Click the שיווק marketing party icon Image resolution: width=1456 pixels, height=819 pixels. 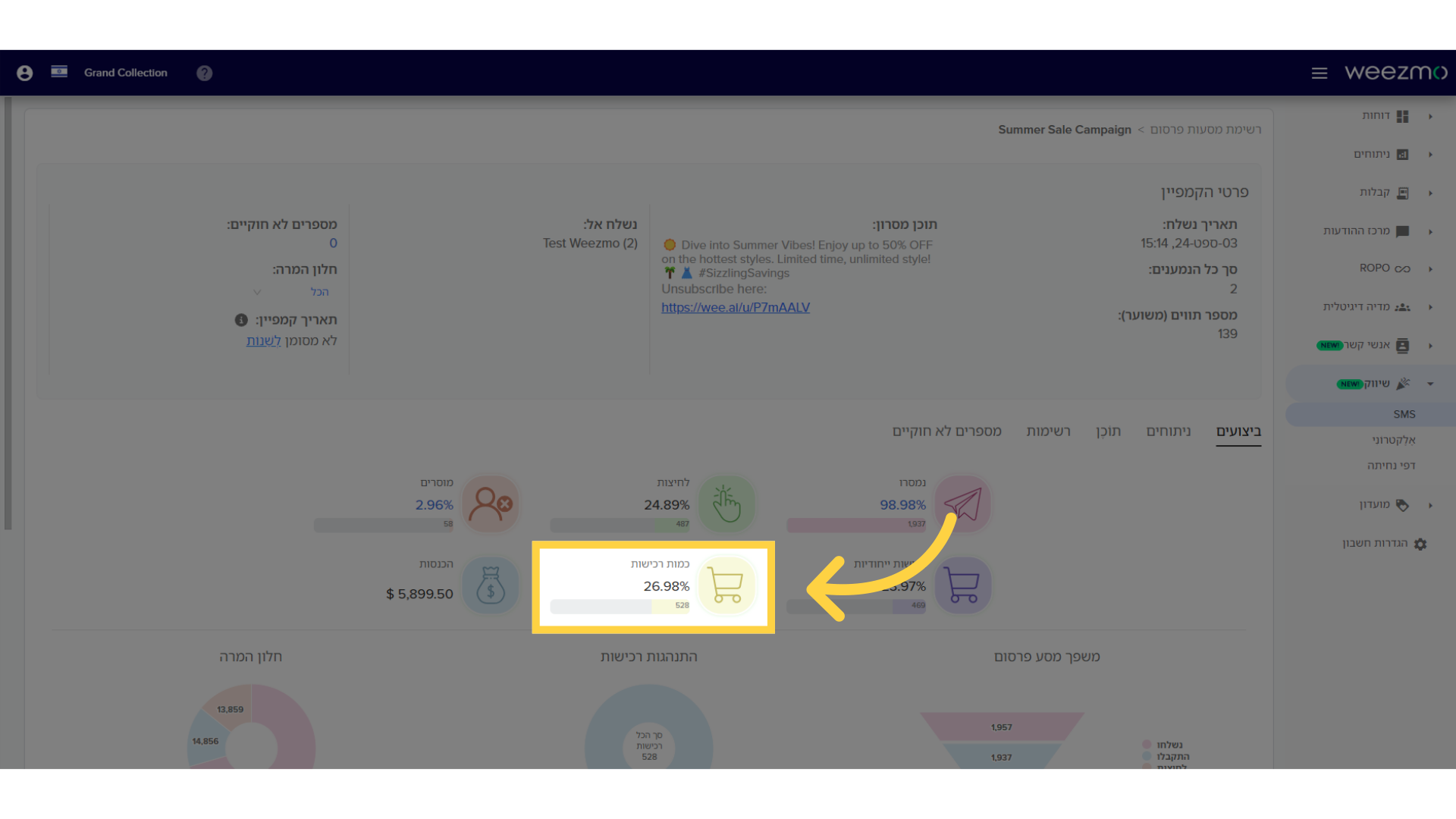(1403, 384)
